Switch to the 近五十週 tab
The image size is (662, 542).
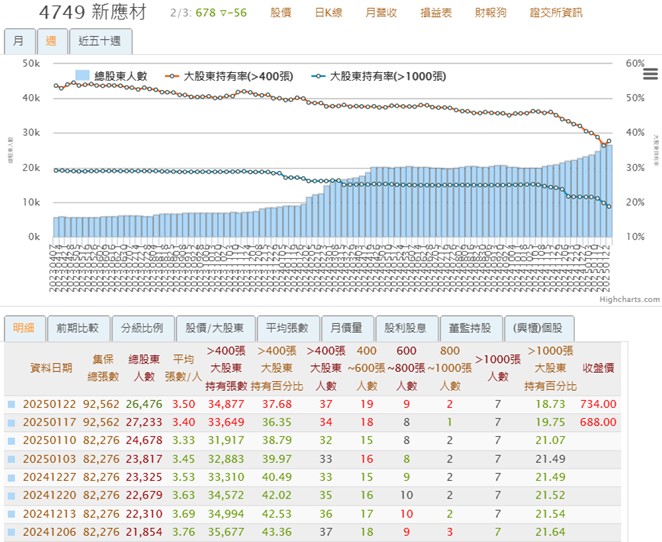[100, 41]
